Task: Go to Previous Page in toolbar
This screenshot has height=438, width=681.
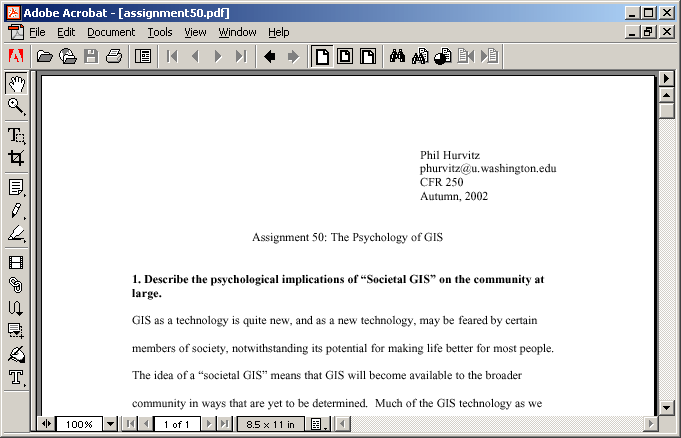Action: click(x=195, y=56)
